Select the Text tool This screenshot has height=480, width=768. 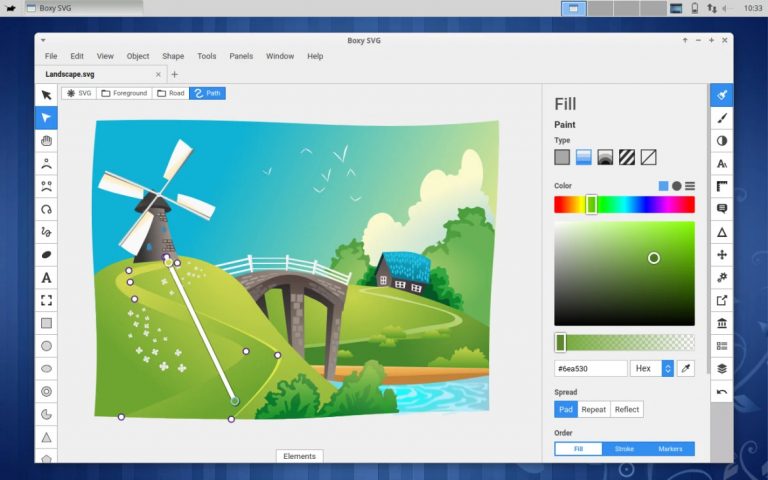46,278
